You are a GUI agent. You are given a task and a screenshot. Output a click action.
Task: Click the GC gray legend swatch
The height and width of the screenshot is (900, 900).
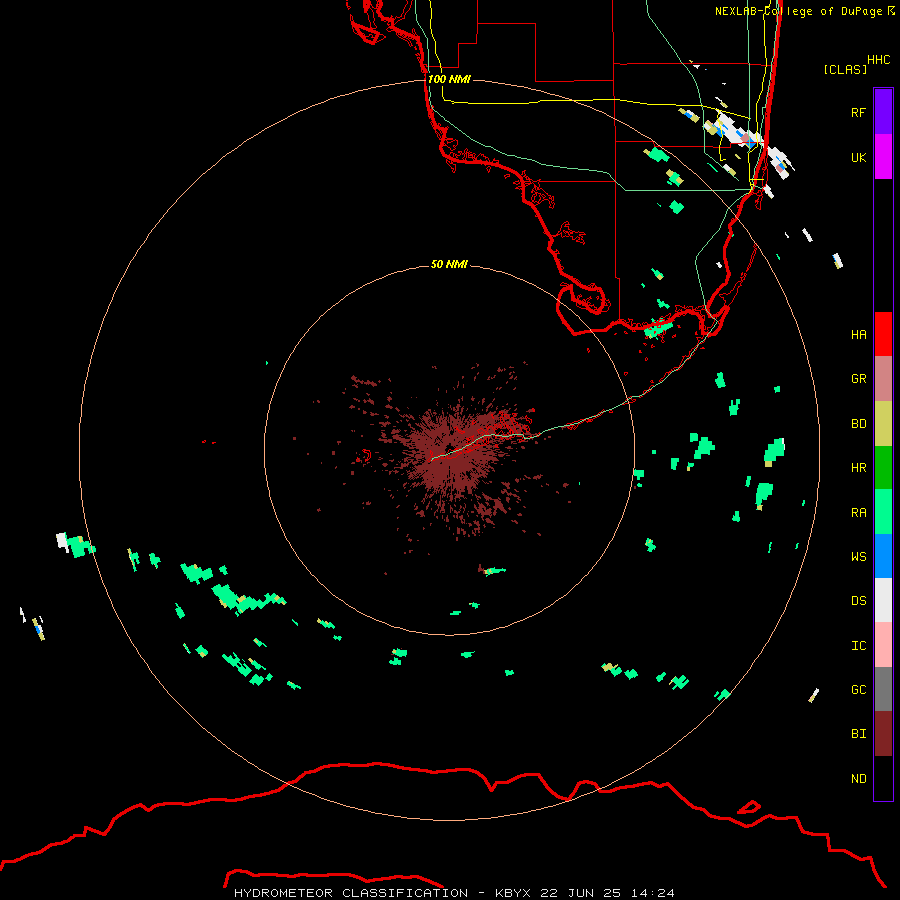click(x=883, y=689)
